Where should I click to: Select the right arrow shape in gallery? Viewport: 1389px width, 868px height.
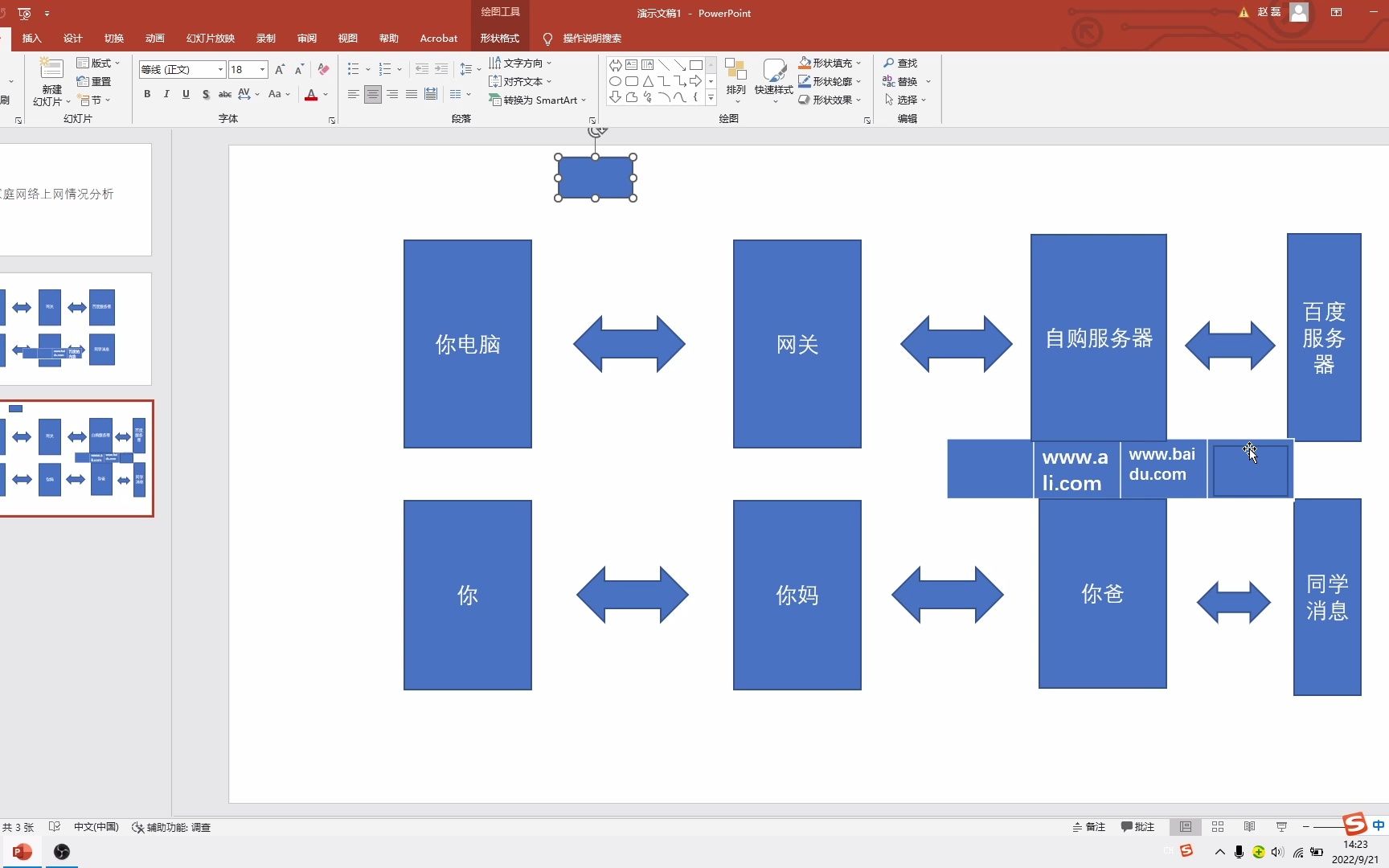coord(695,81)
